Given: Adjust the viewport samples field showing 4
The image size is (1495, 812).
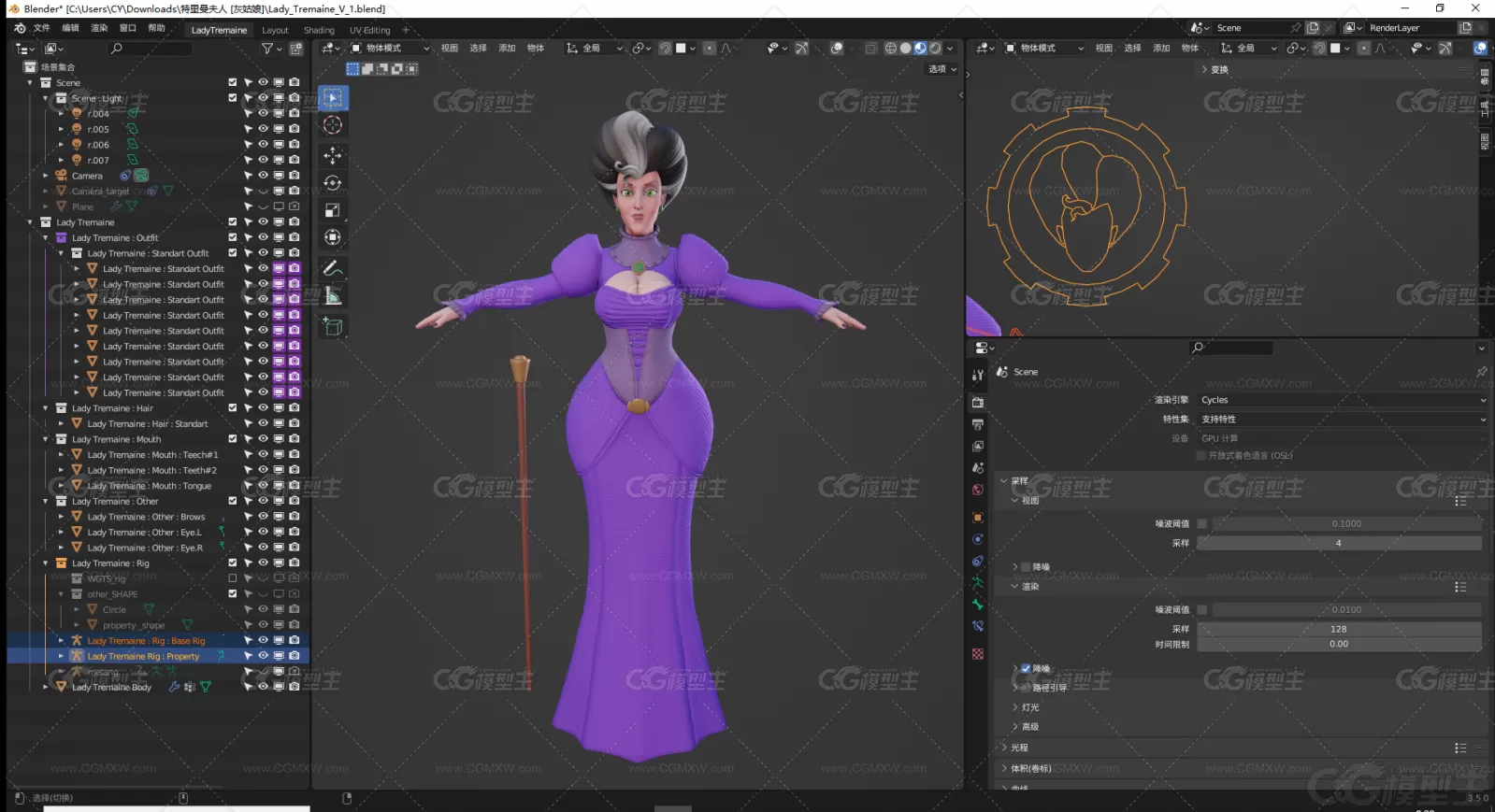Looking at the screenshot, I should [x=1339, y=543].
